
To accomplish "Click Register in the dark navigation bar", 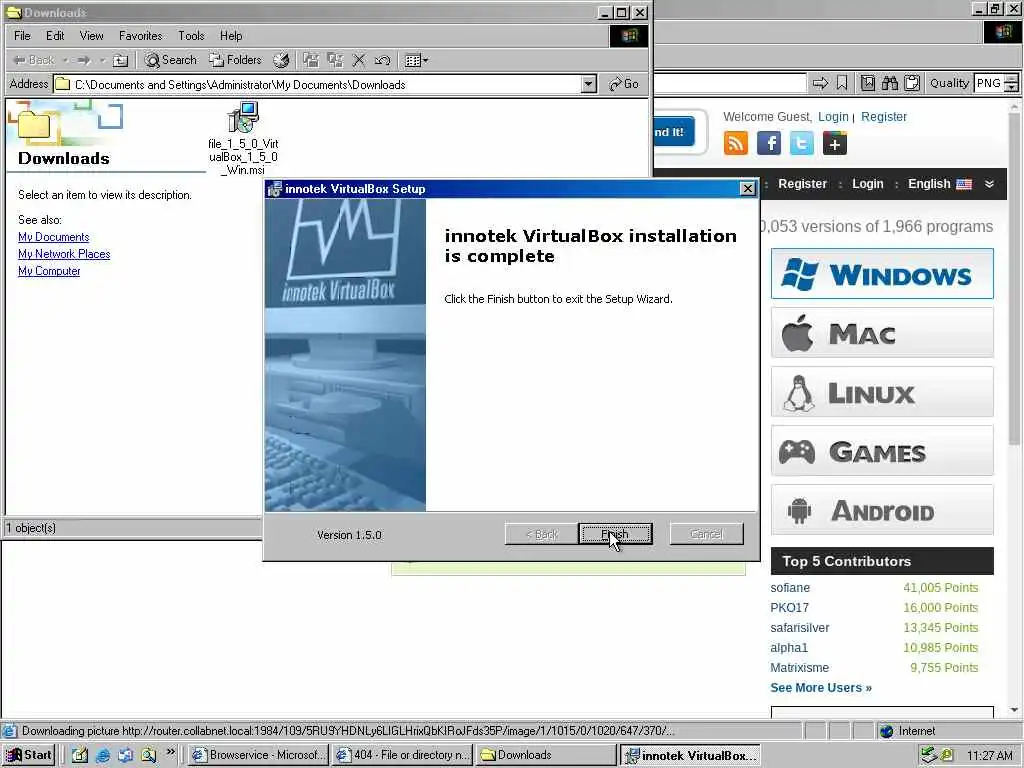I will point(803,184).
